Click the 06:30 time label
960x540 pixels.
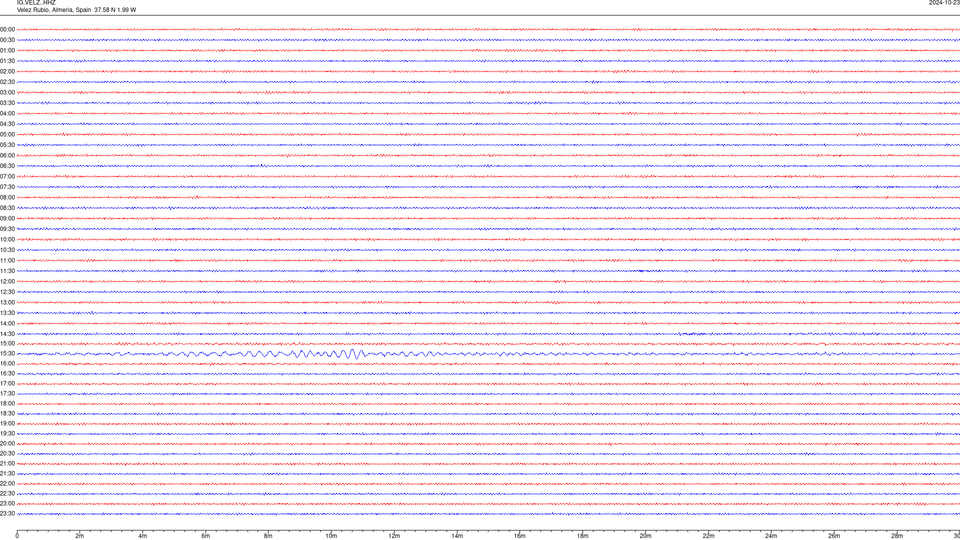click(7, 166)
